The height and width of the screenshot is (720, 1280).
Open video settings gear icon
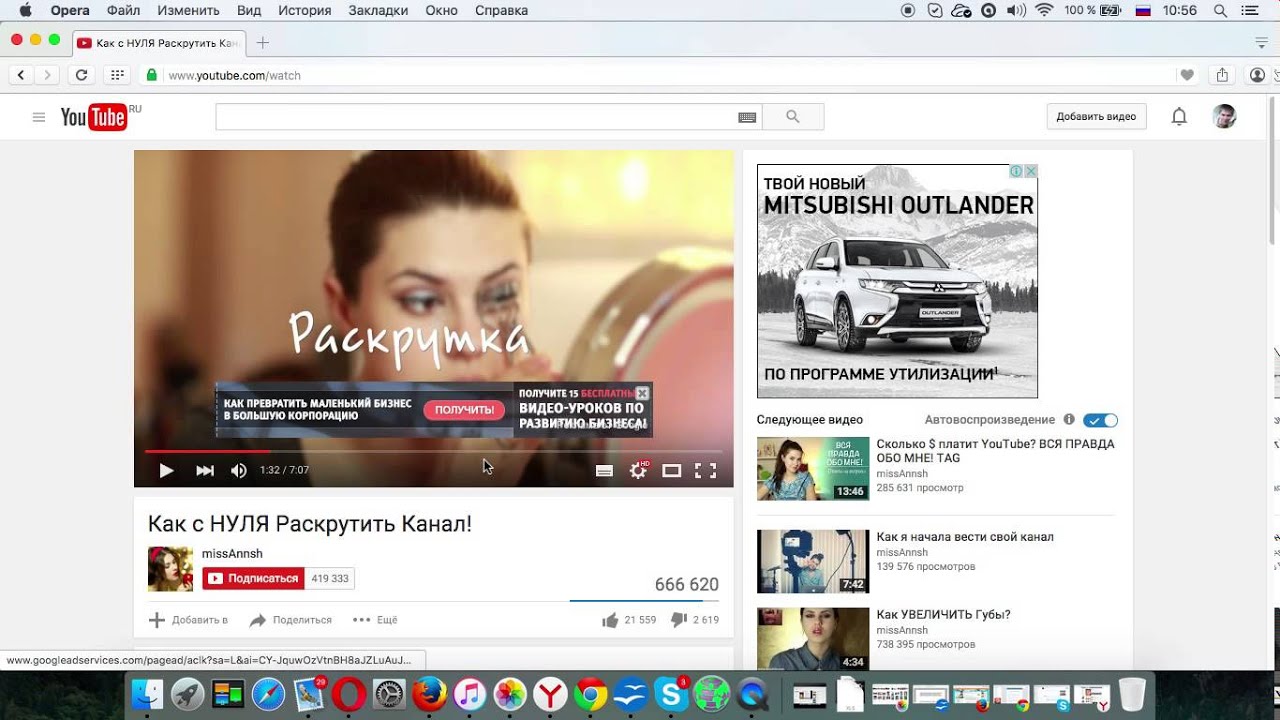pyautogui.click(x=637, y=471)
